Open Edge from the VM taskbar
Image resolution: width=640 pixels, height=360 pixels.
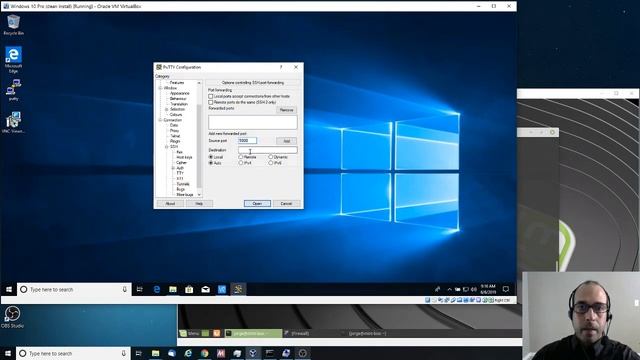[x=156, y=289]
